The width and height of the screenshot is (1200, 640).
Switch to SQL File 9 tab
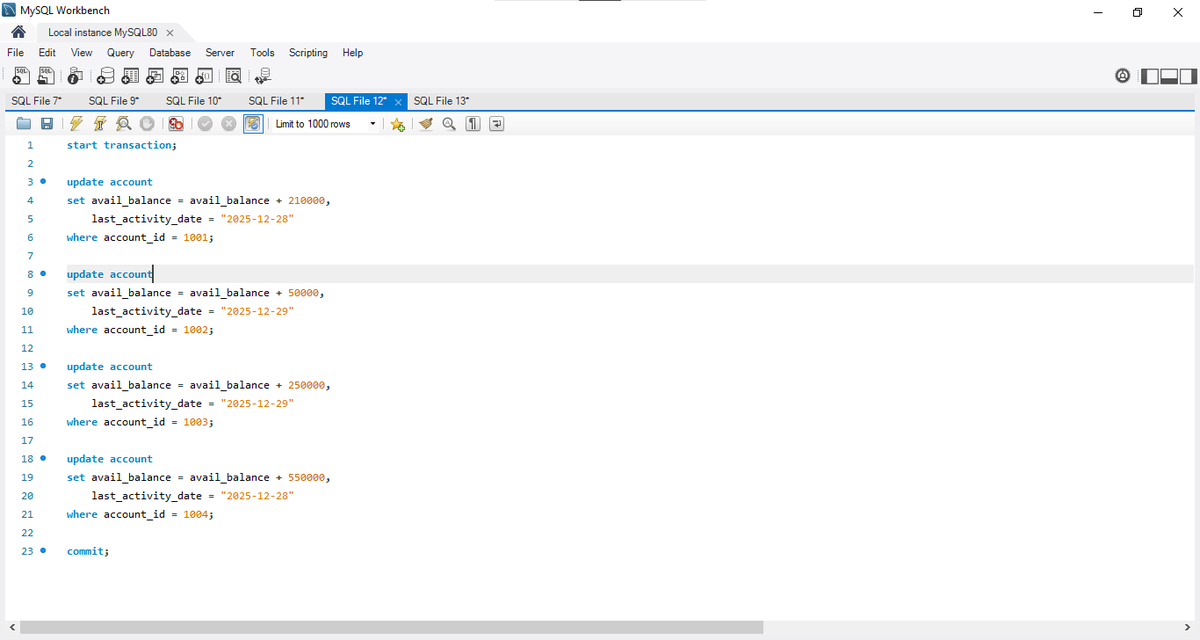pos(113,101)
